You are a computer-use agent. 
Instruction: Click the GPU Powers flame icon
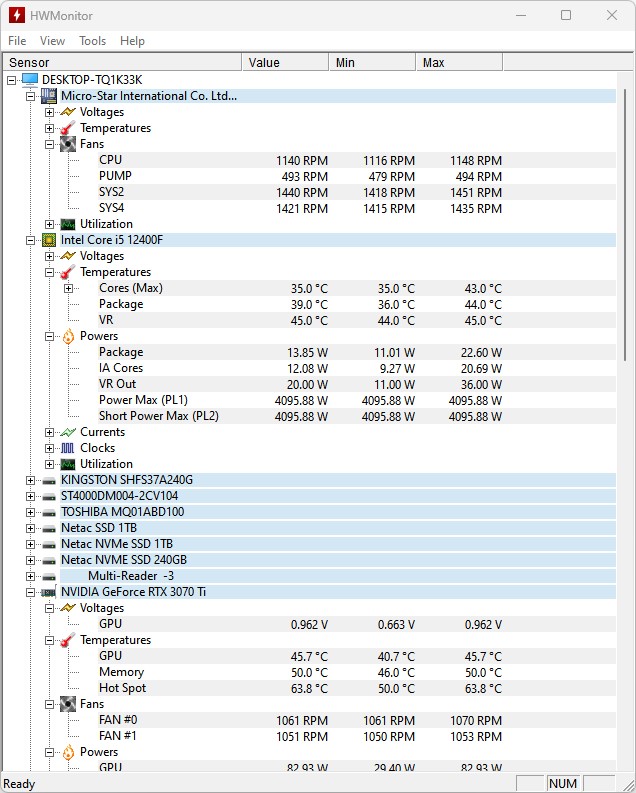pyautogui.click(x=68, y=752)
